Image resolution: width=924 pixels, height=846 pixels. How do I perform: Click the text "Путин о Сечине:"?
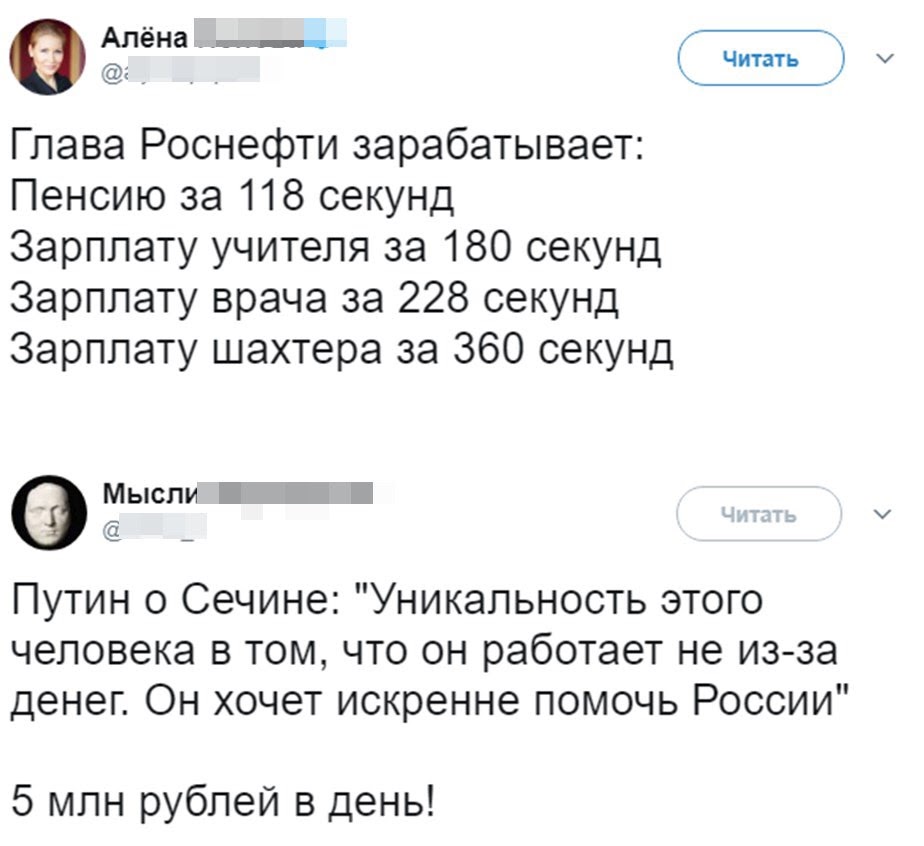(185, 603)
